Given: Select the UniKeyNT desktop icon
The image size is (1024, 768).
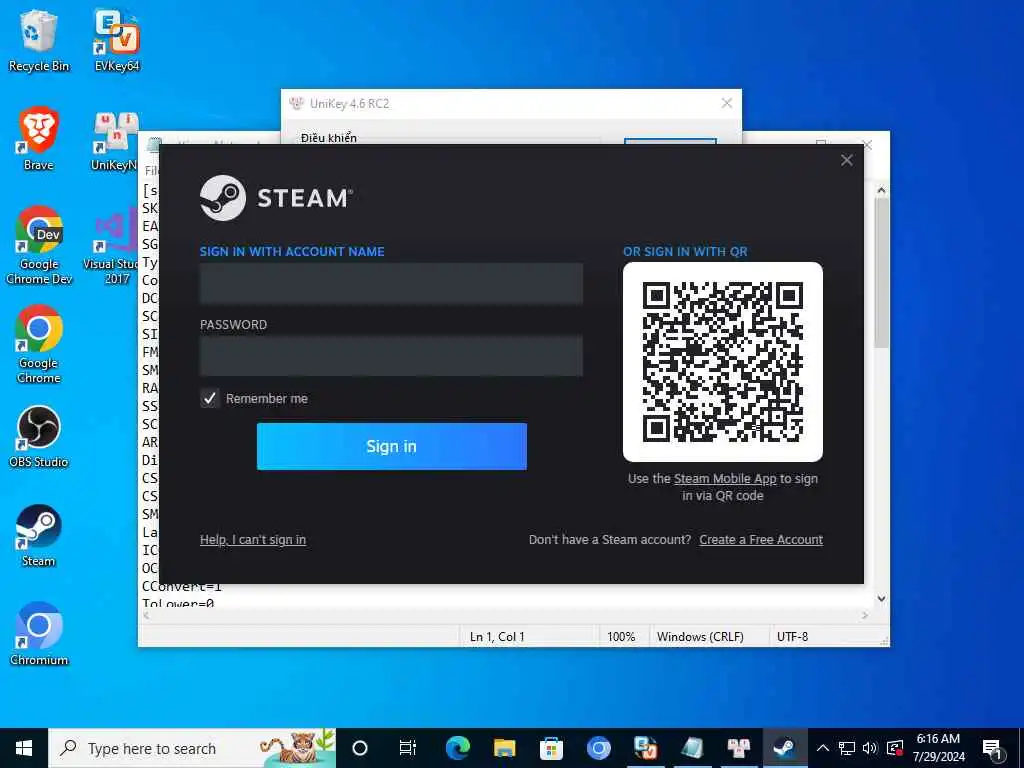Looking at the screenshot, I should pyautogui.click(x=114, y=141).
